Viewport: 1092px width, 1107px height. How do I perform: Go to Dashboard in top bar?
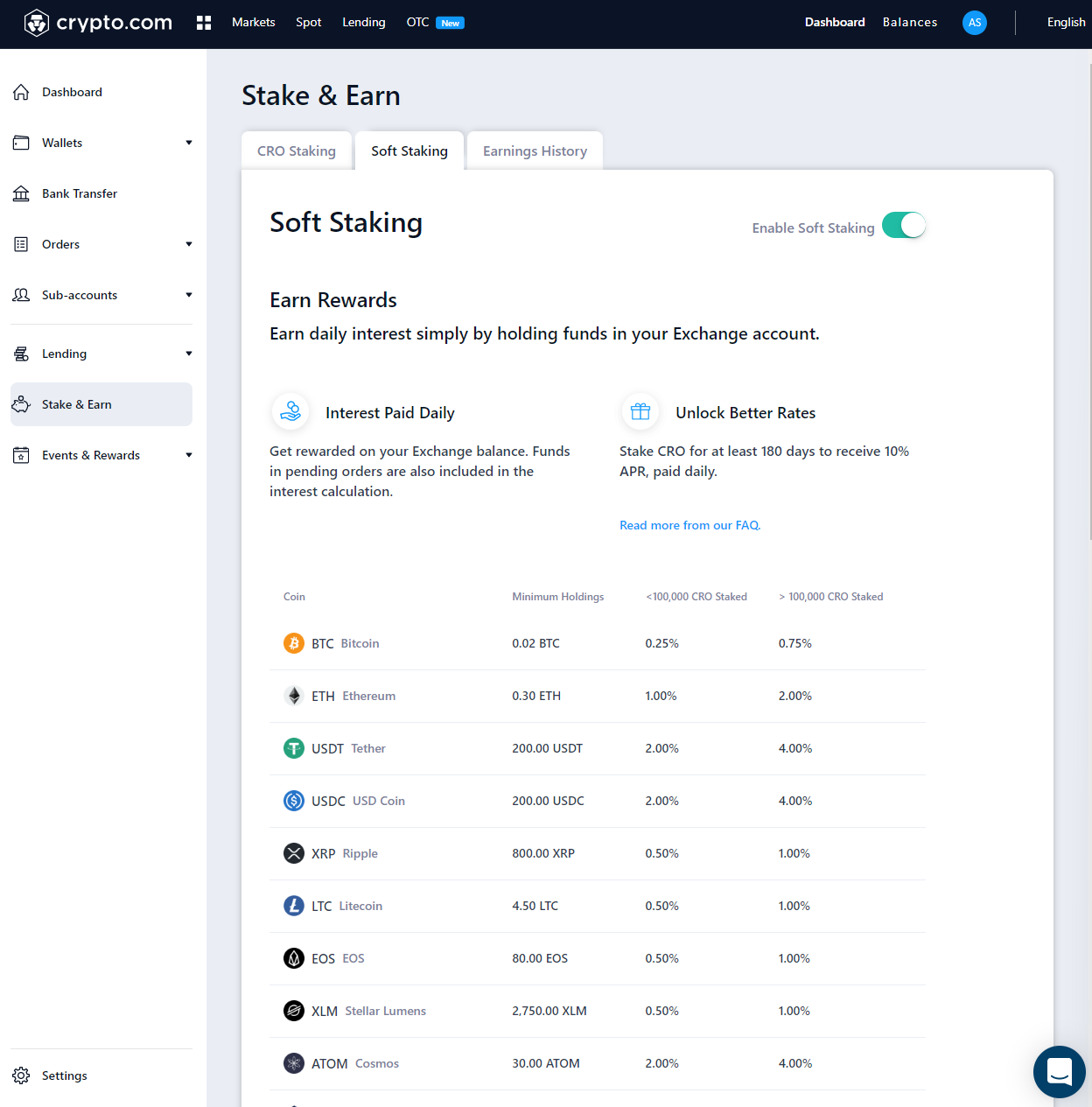tap(835, 23)
